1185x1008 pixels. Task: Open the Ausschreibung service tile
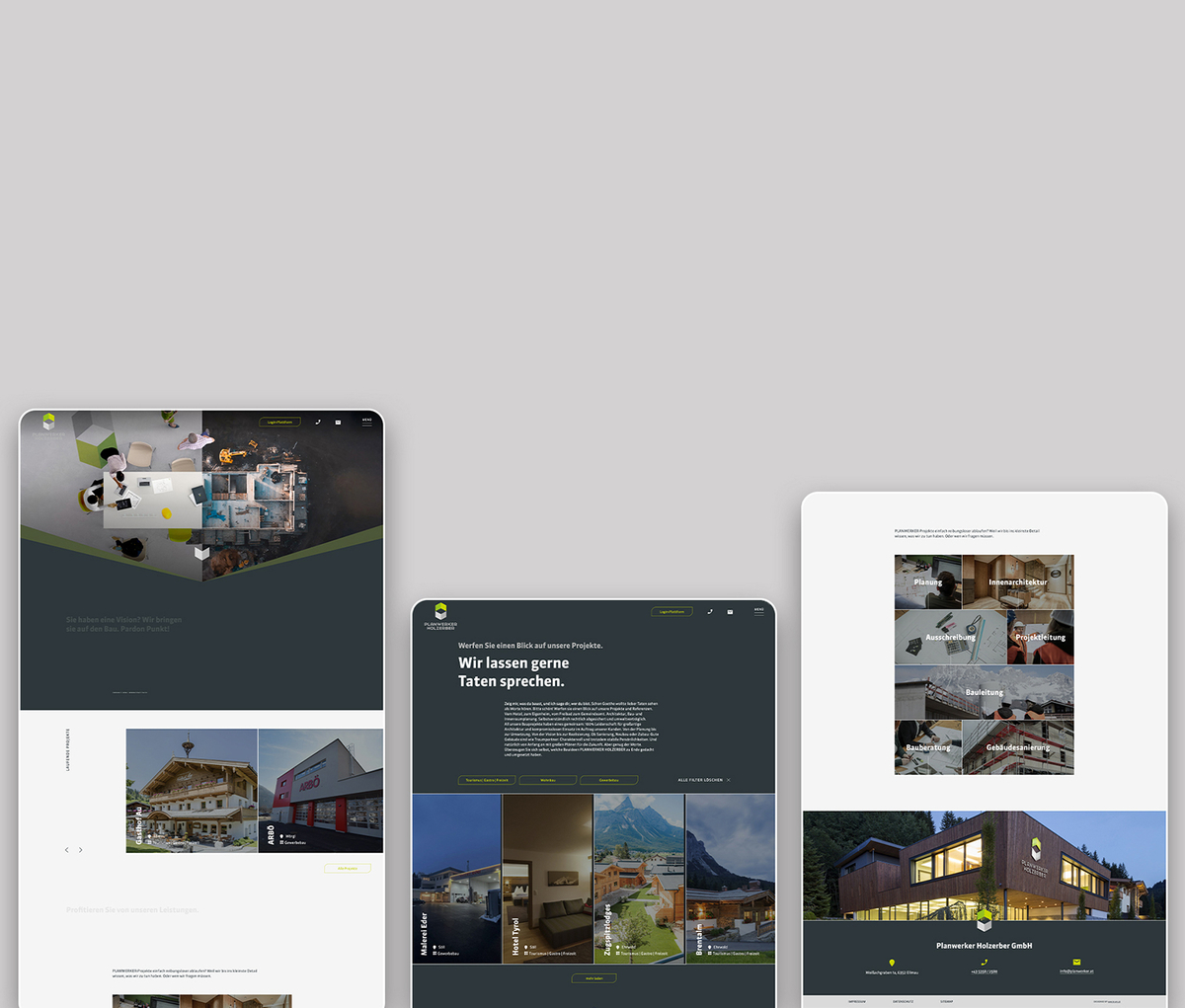click(x=951, y=637)
